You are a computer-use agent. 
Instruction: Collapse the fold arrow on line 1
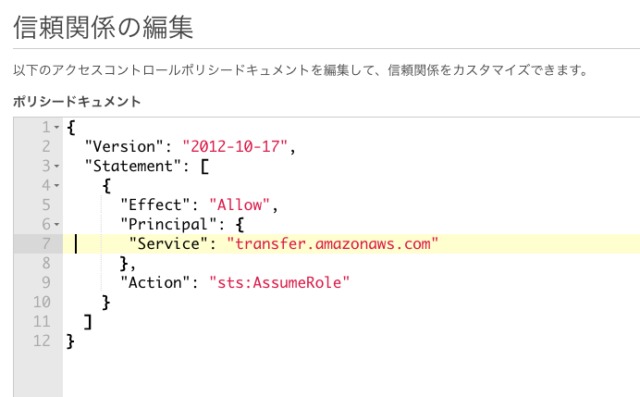point(57,128)
